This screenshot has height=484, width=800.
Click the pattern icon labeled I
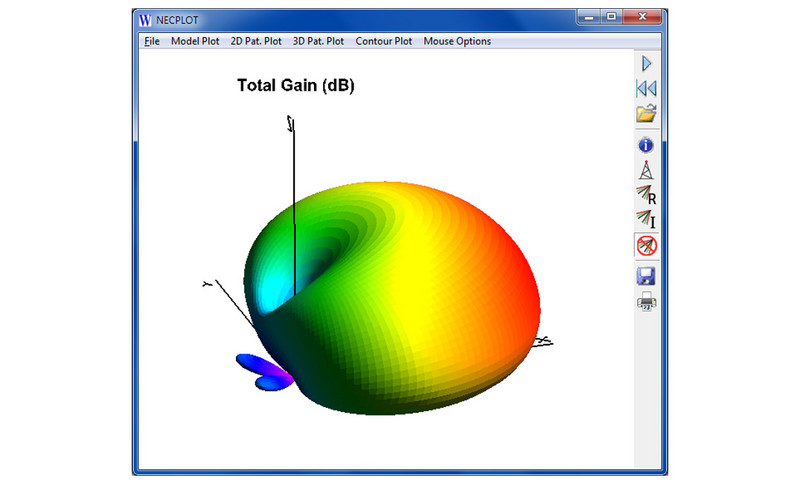[646, 219]
